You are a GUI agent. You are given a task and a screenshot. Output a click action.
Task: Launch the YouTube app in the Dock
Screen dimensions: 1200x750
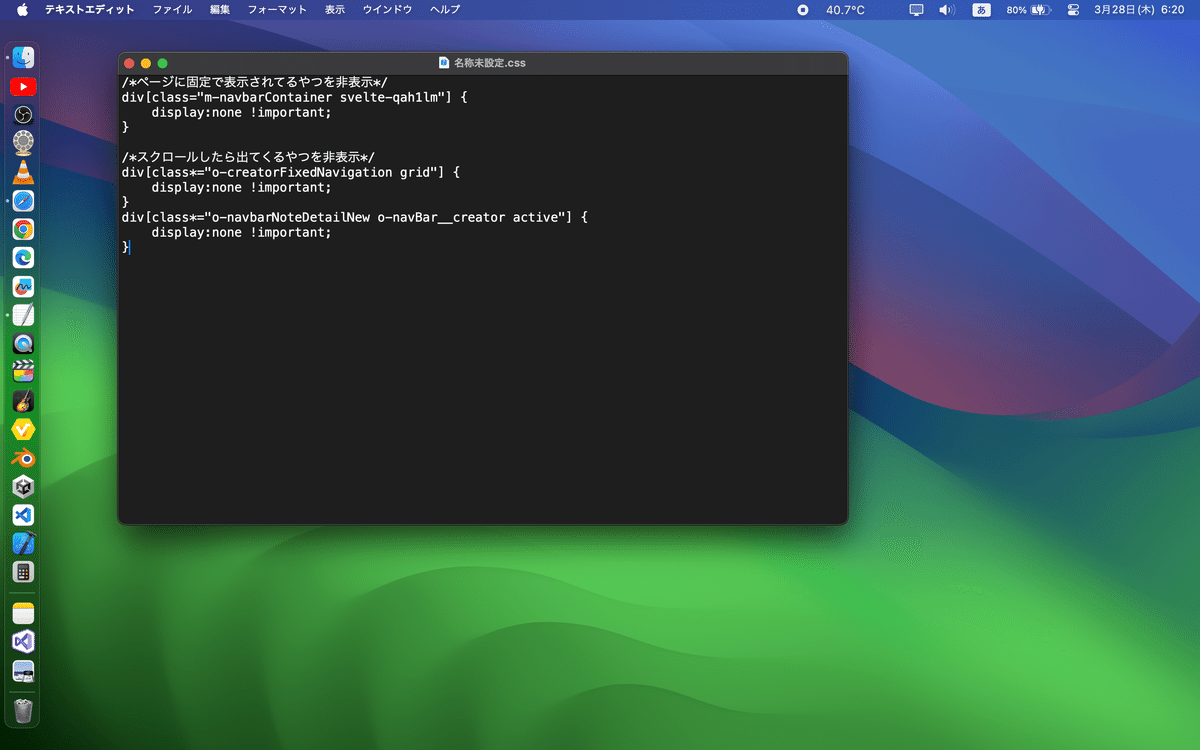click(x=23, y=87)
